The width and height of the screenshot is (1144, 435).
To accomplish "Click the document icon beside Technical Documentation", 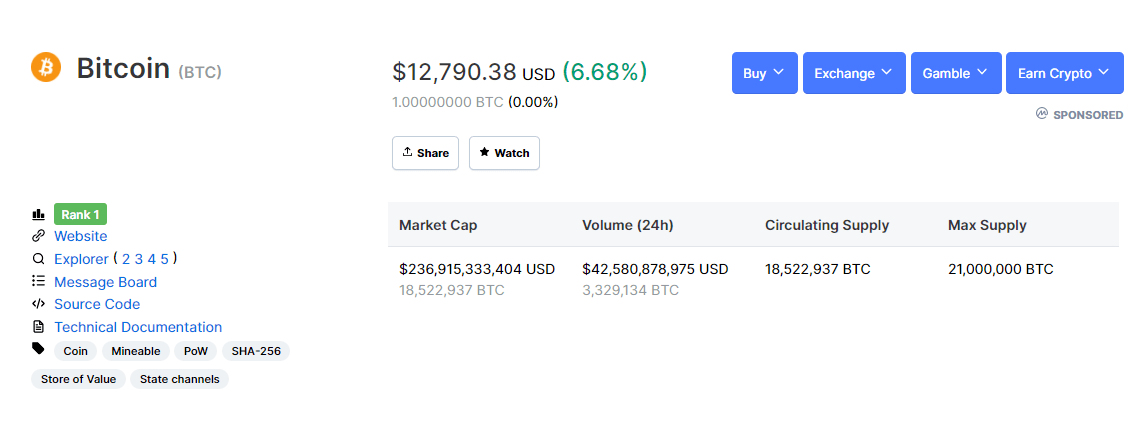I will point(38,327).
